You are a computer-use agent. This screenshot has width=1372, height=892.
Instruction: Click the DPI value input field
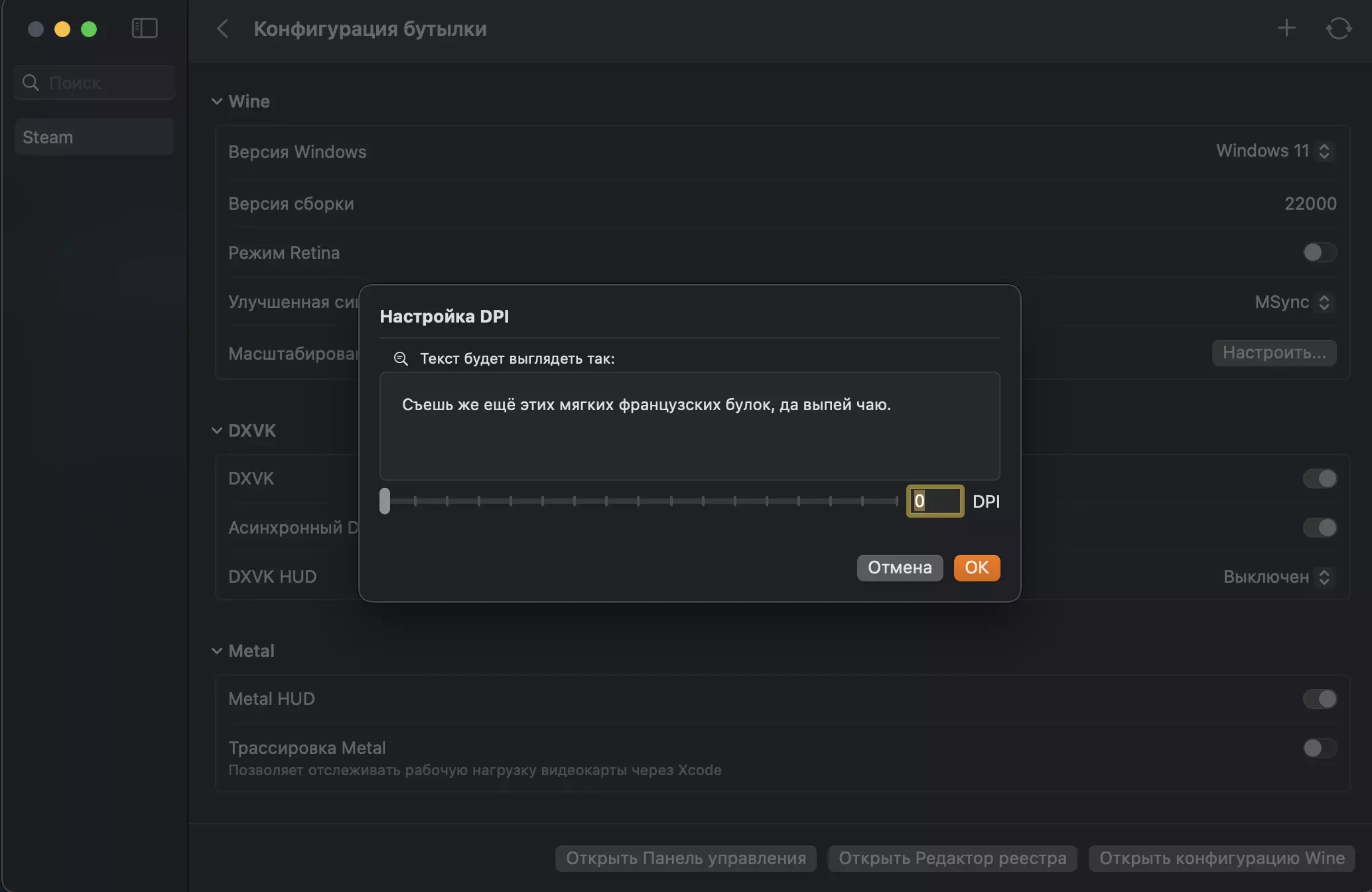935,501
